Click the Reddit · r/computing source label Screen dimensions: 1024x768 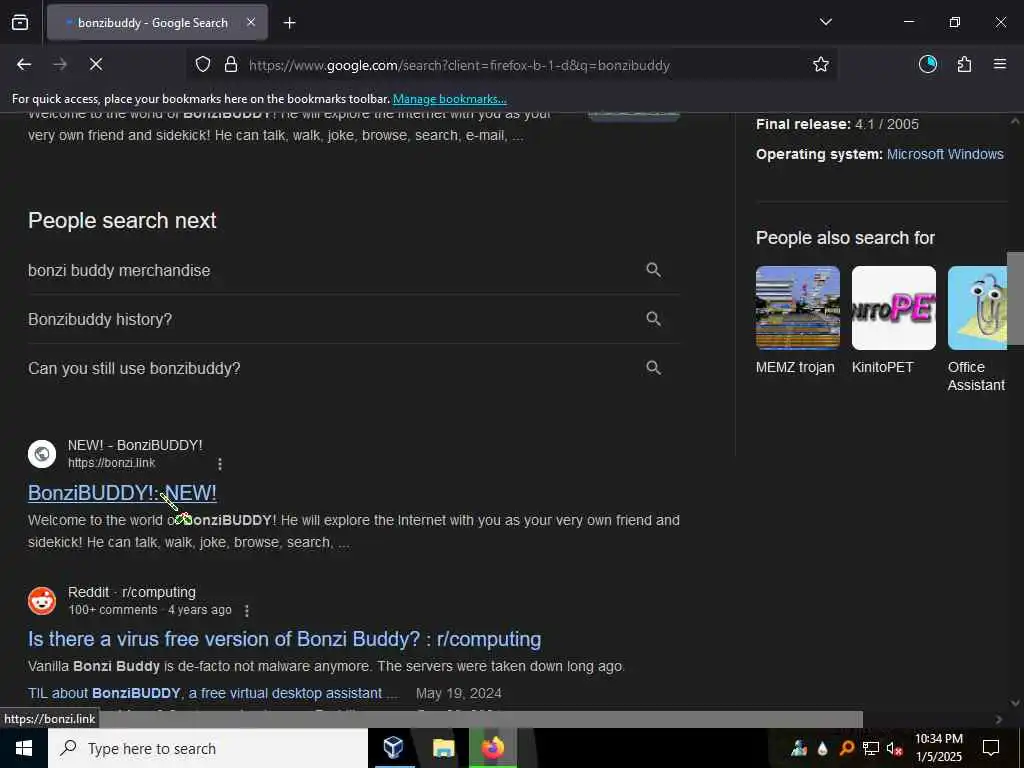pyautogui.click(x=132, y=592)
